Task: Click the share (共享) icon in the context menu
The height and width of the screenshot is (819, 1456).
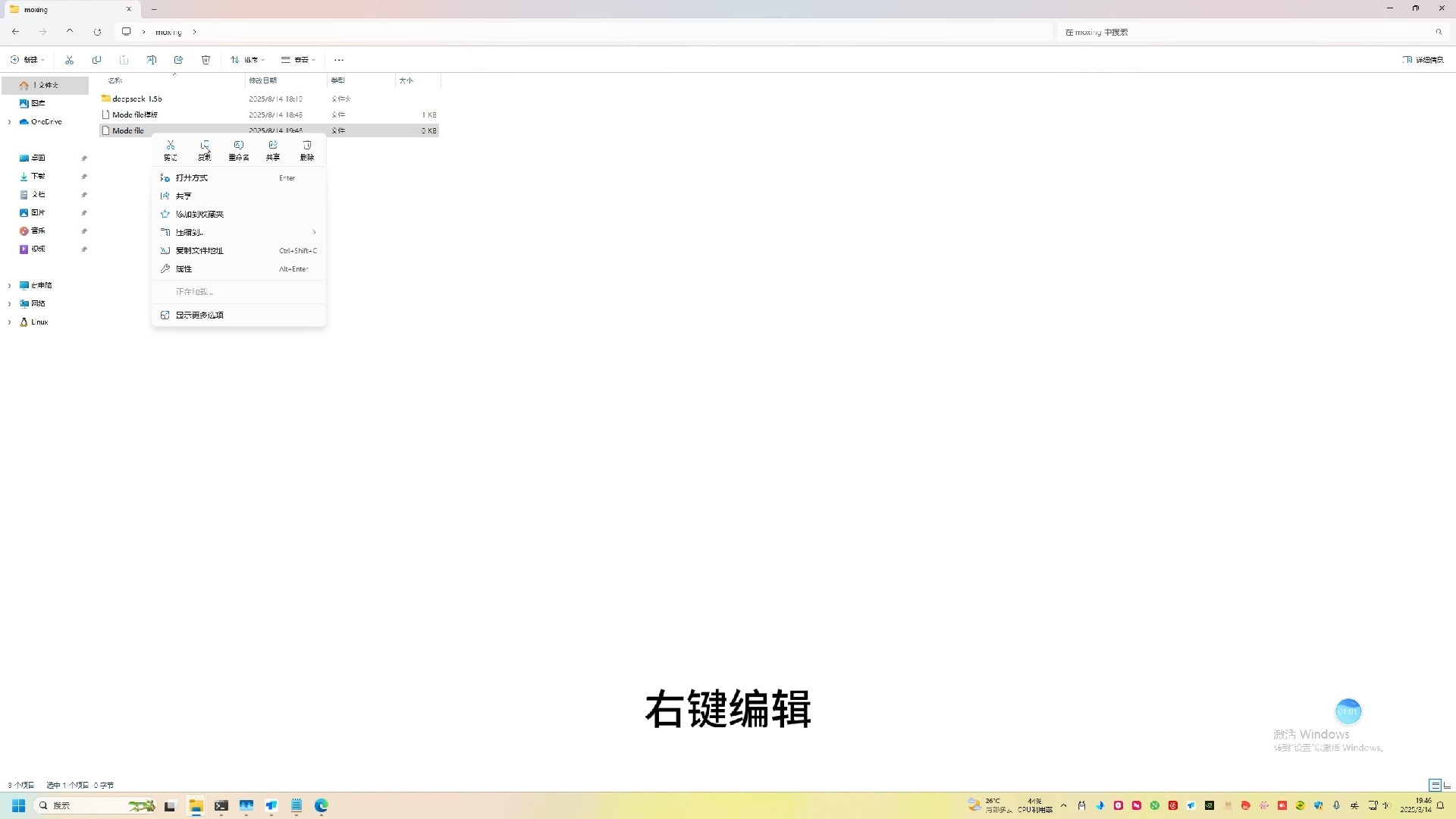Action: (272, 149)
